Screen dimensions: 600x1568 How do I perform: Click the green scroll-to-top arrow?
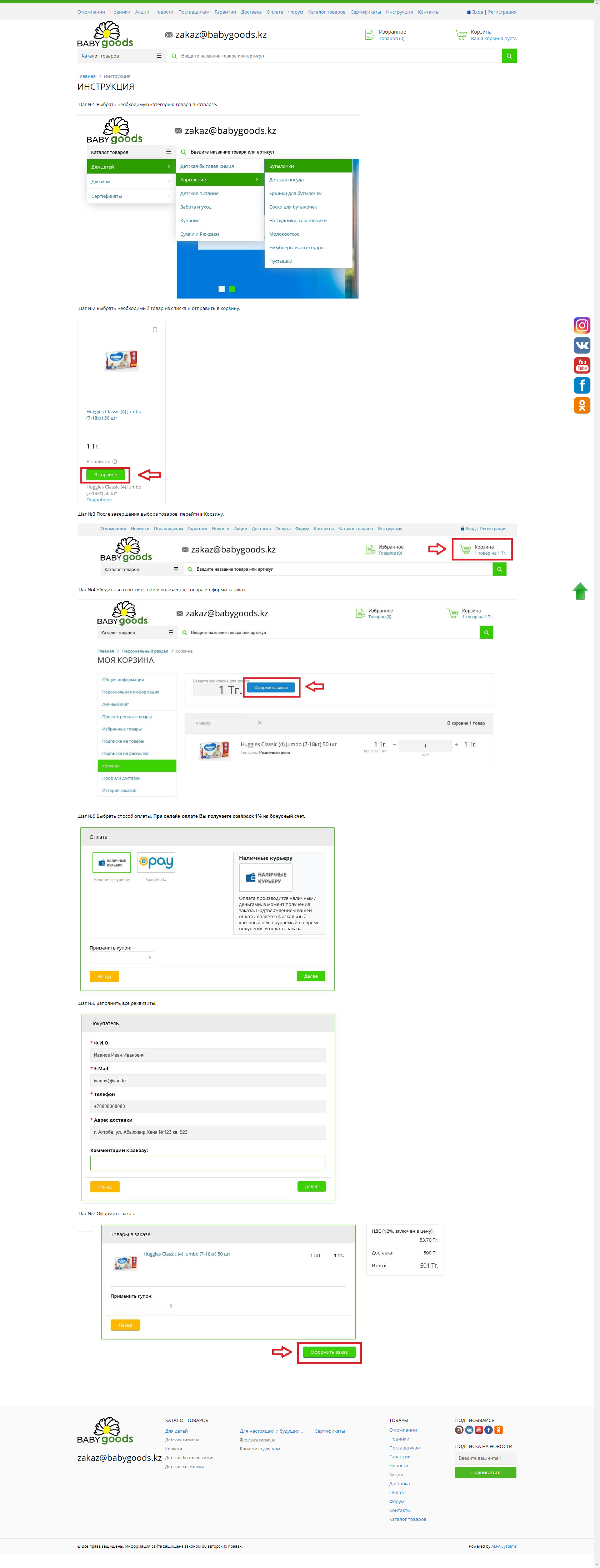coord(580,591)
